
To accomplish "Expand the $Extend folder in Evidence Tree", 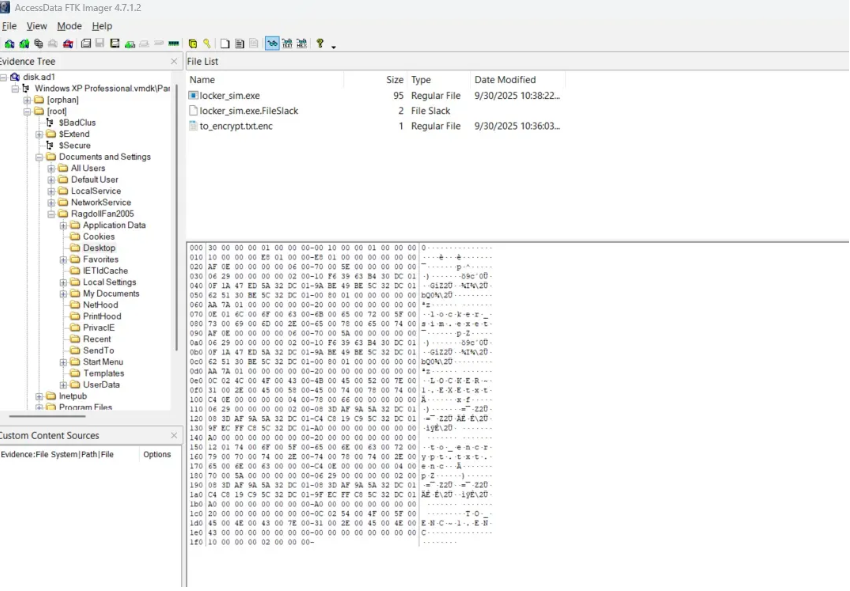I will click(41, 133).
